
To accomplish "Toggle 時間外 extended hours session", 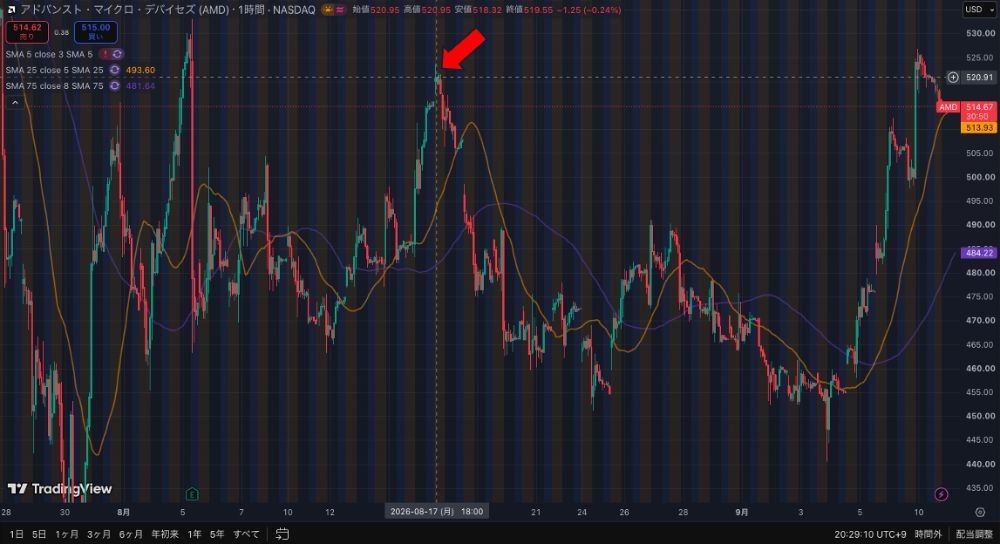I will point(928,534).
